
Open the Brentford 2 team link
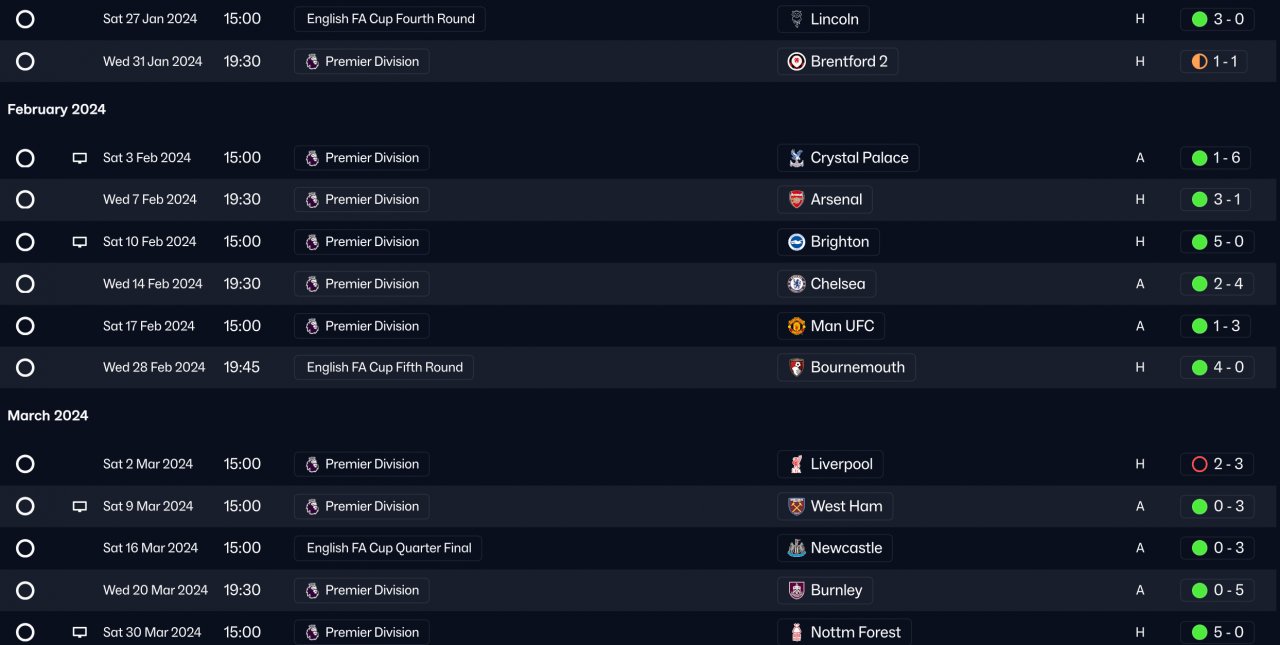848,62
